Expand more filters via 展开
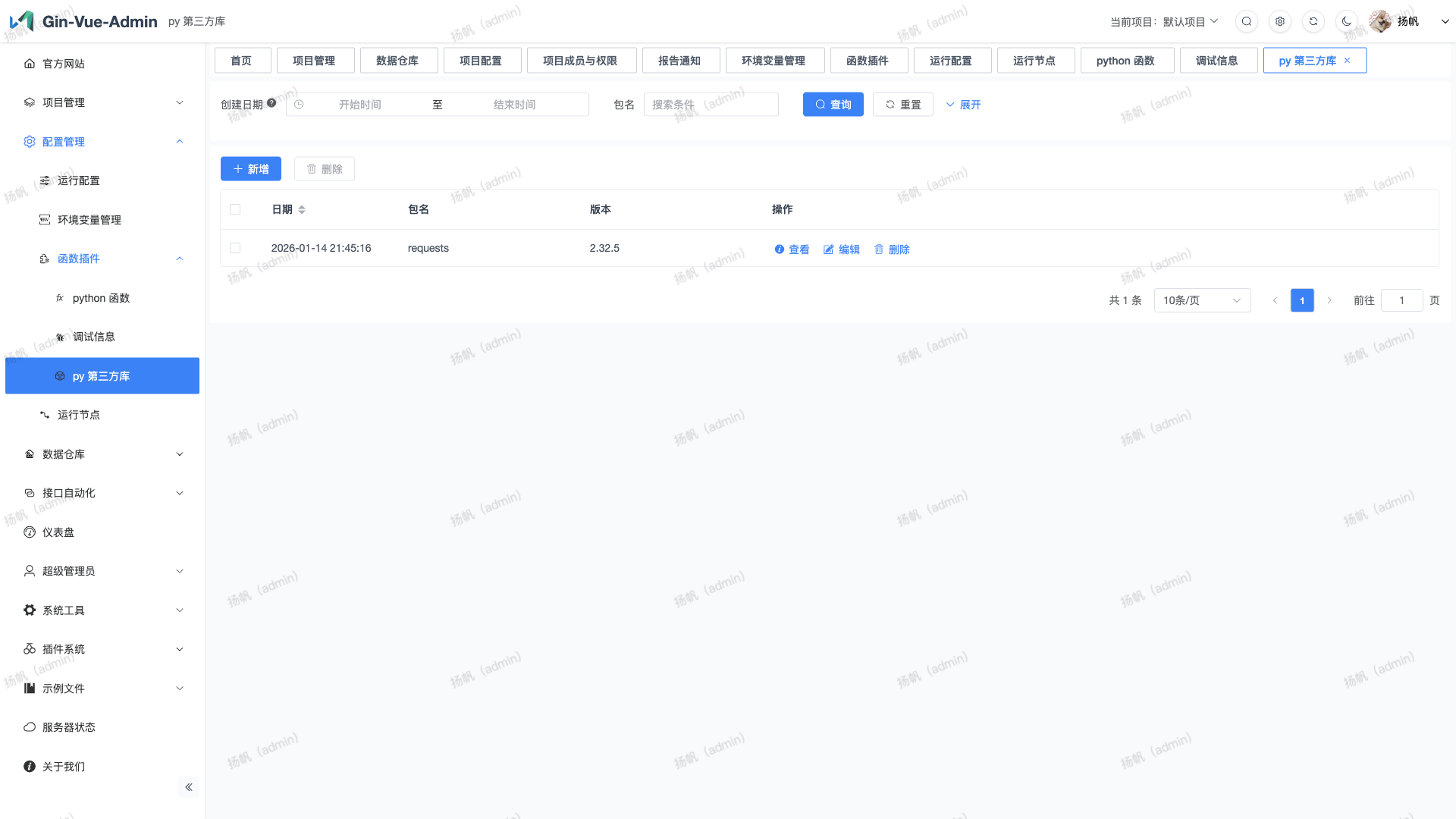This screenshot has width=1456, height=819. pyautogui.click(x=964, y=105)
